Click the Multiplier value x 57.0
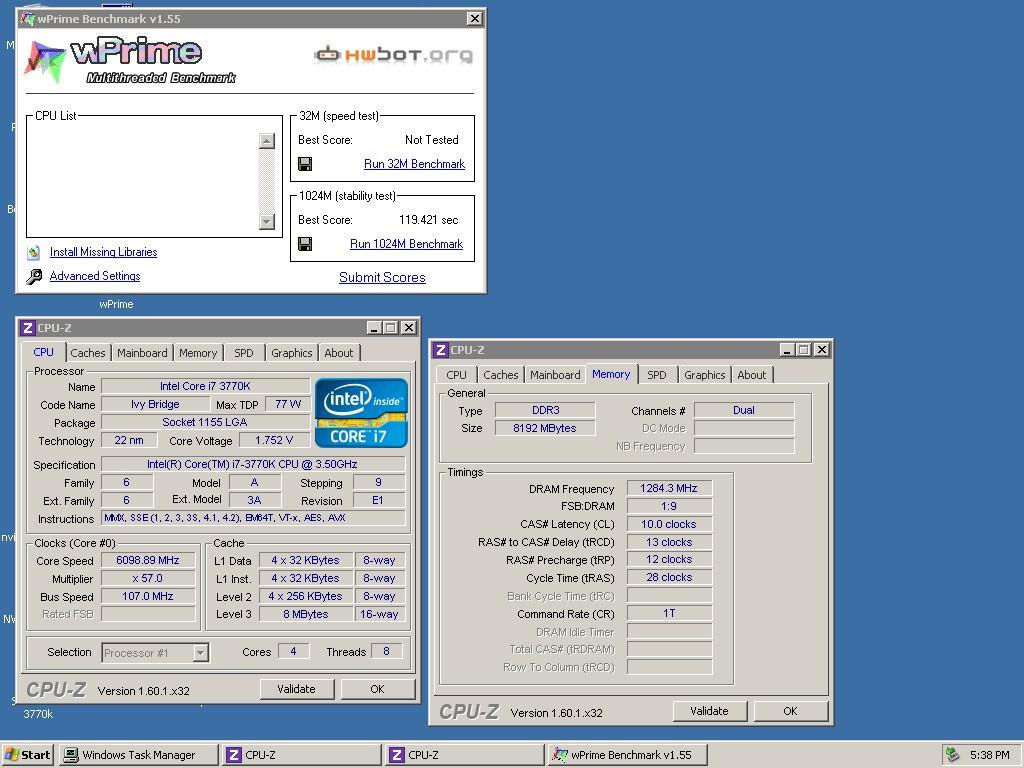This screenshot has width=1024, height=768. [148, 579]
